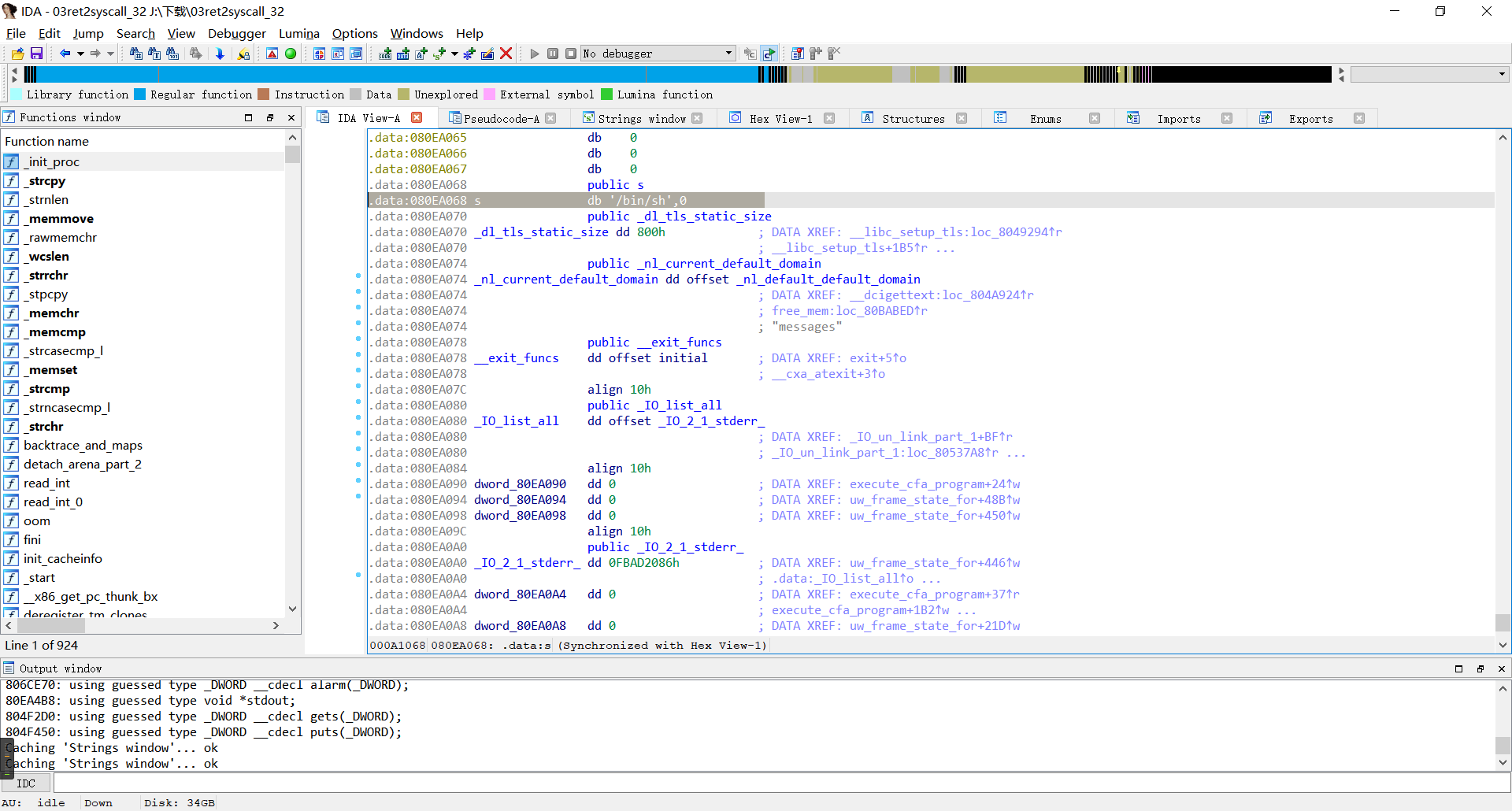Switch to the Pseudocode-A tab
This screenshot has height=811, width=1512.
[x=501, y=119]
